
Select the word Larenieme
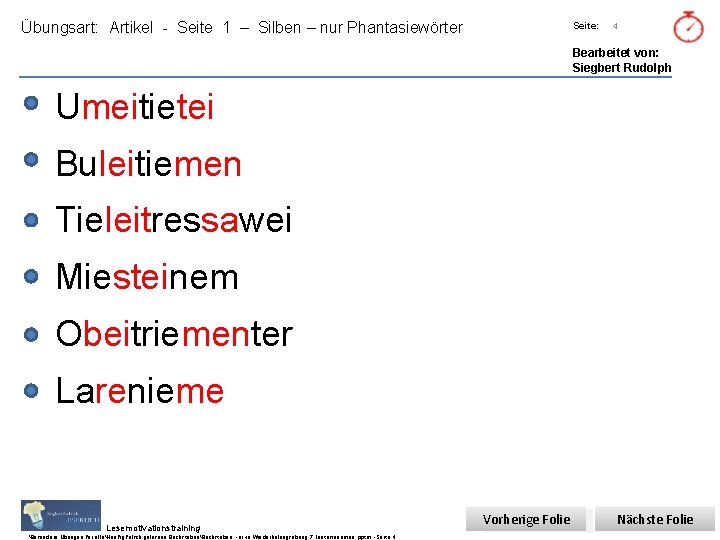[x=140, y=391]
